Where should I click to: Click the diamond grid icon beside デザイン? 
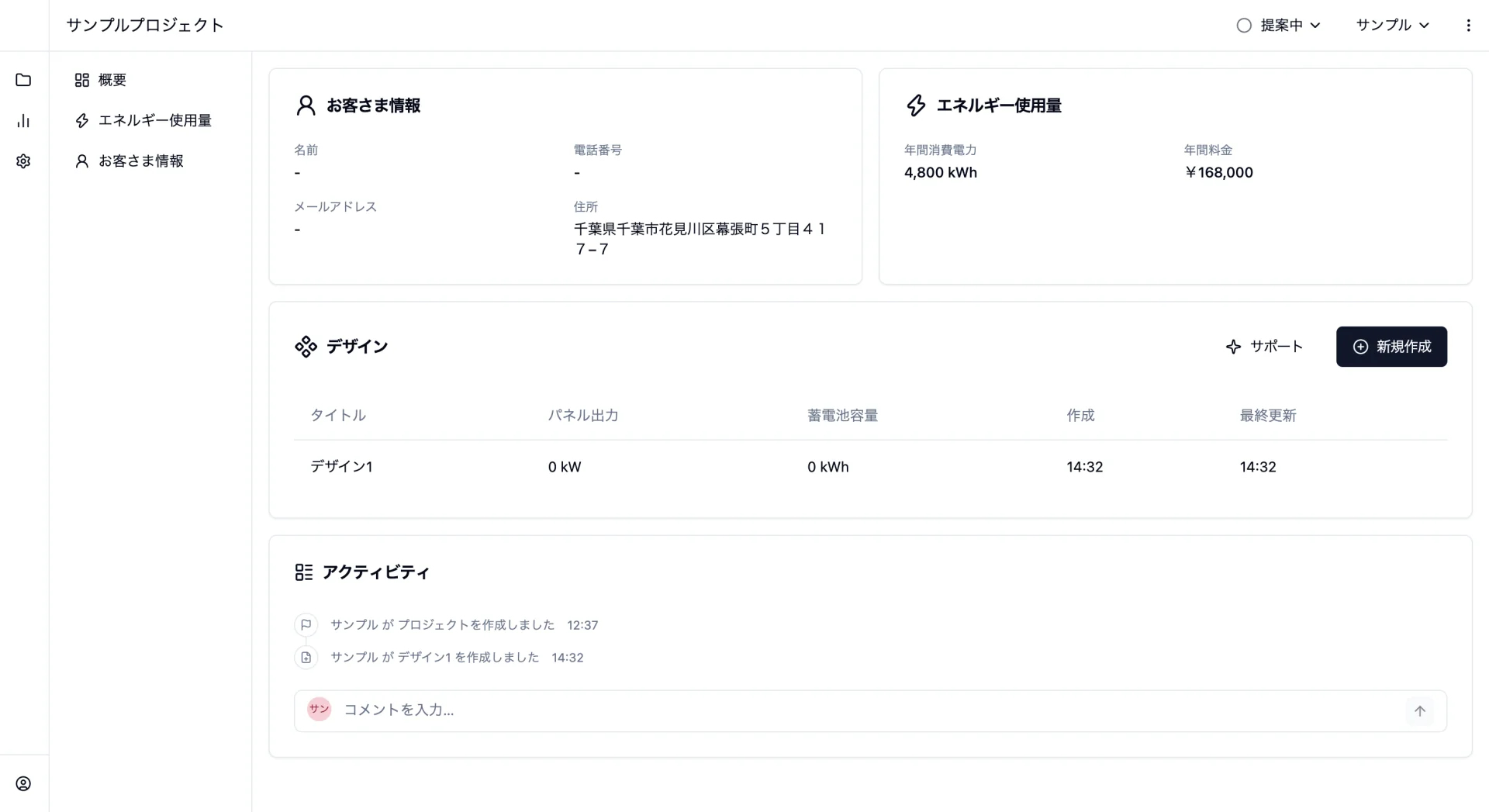pos(306,347)
